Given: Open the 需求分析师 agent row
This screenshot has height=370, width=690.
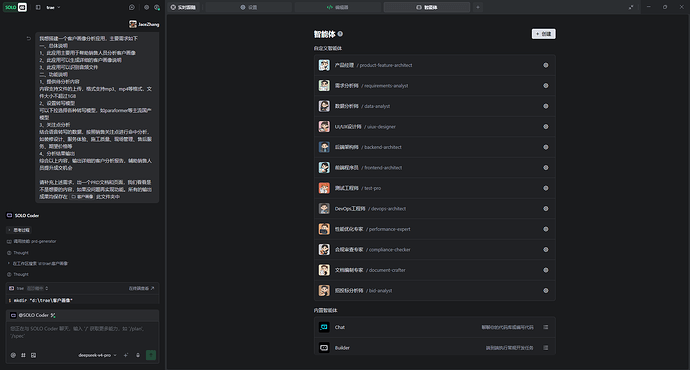Looking at the screenshot, I should coord(435,86).
